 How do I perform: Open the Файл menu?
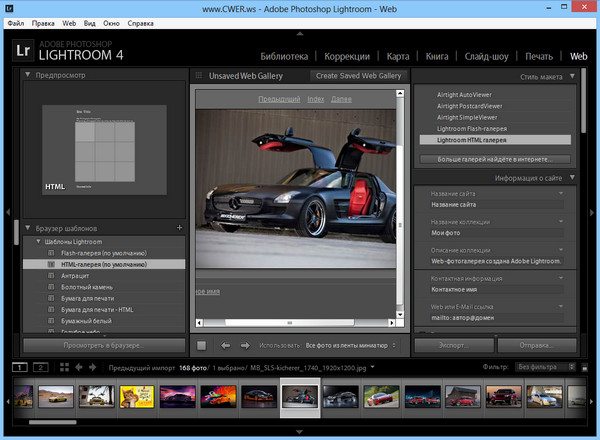[16, 23]
